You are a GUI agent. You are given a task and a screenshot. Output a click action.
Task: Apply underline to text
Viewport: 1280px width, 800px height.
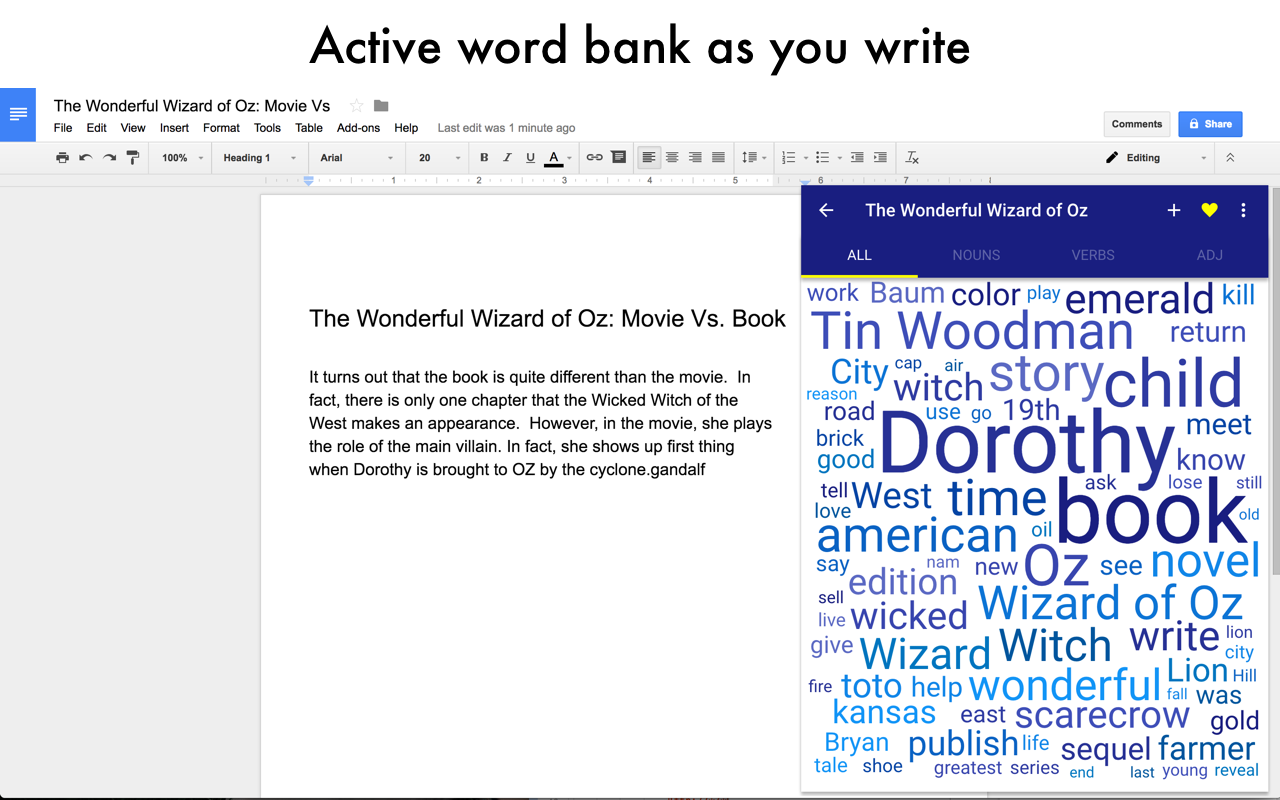(x=532, y=157)
